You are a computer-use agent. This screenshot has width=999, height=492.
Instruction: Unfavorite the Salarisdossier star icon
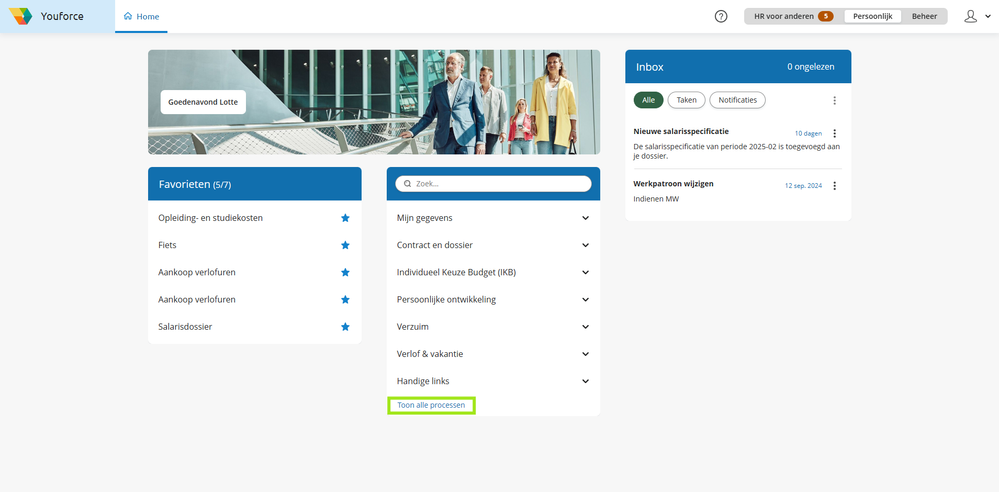click(x=345, y=326)
